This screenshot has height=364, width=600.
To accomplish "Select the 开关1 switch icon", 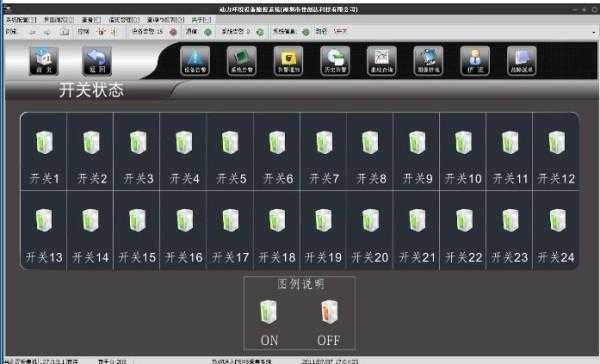I will tap(44, 142).
